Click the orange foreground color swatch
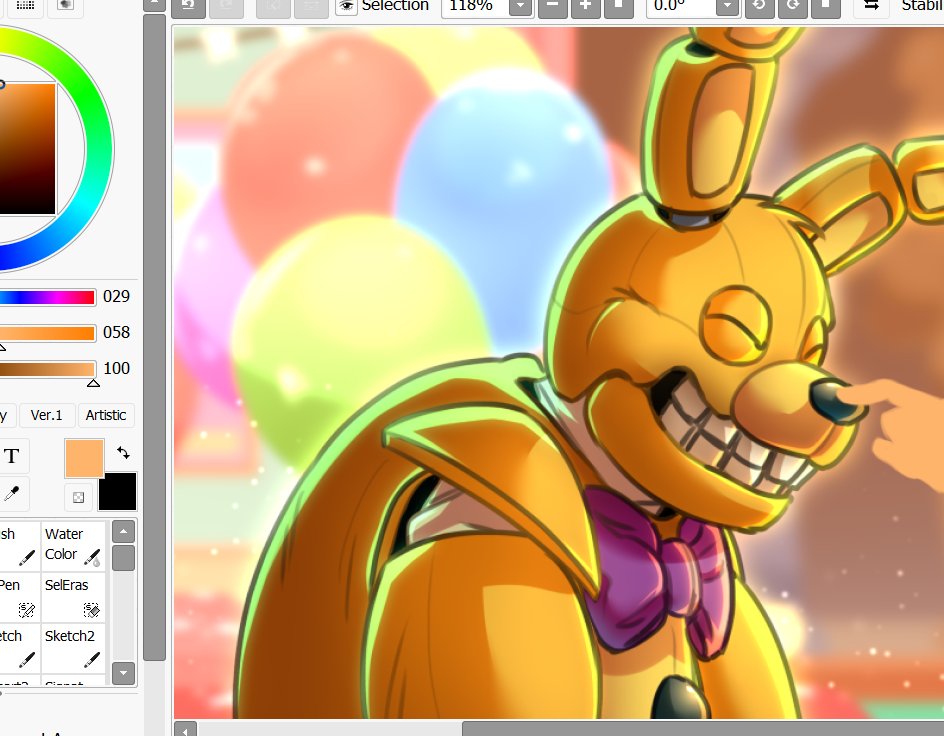 click(x=84, y=459)
